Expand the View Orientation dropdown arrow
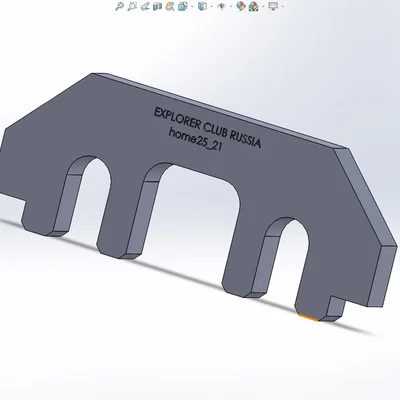 coord(192,6)
